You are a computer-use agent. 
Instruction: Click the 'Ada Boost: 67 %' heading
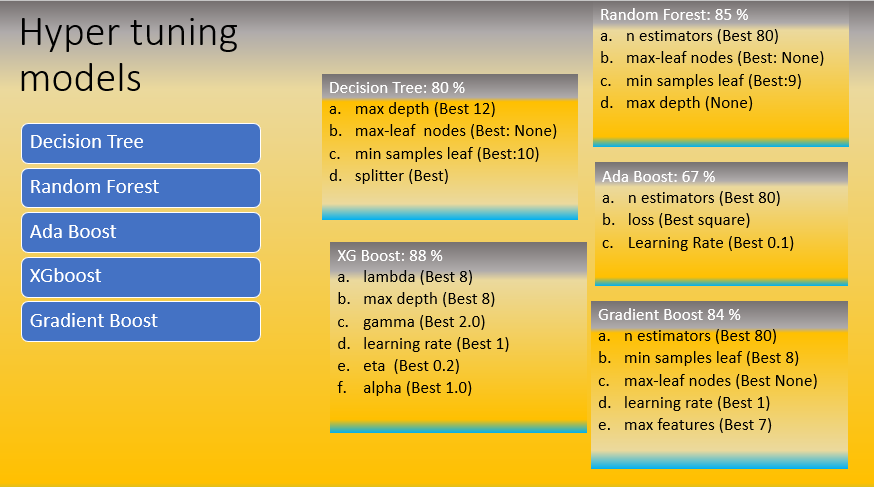(658, 177)
